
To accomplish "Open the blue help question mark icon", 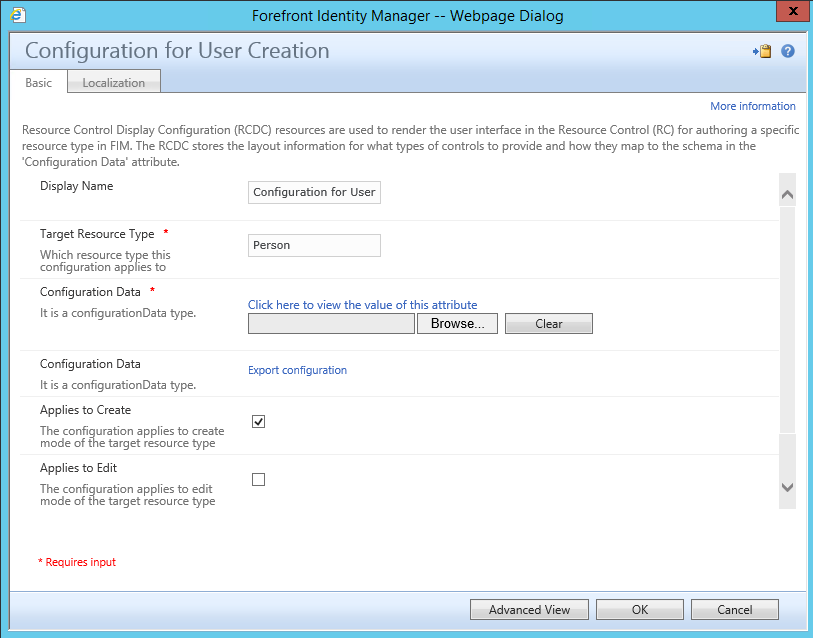I will 788,51.
